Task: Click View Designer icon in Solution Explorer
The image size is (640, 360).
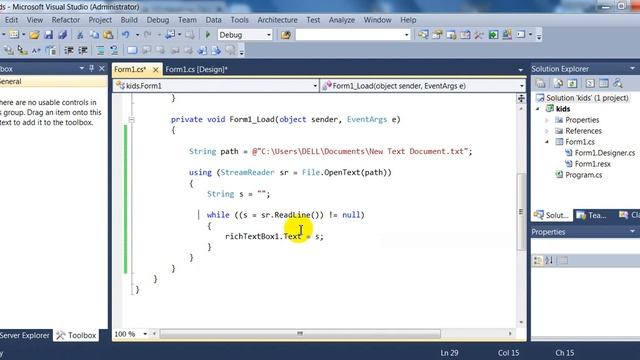Action: (604, 83)
